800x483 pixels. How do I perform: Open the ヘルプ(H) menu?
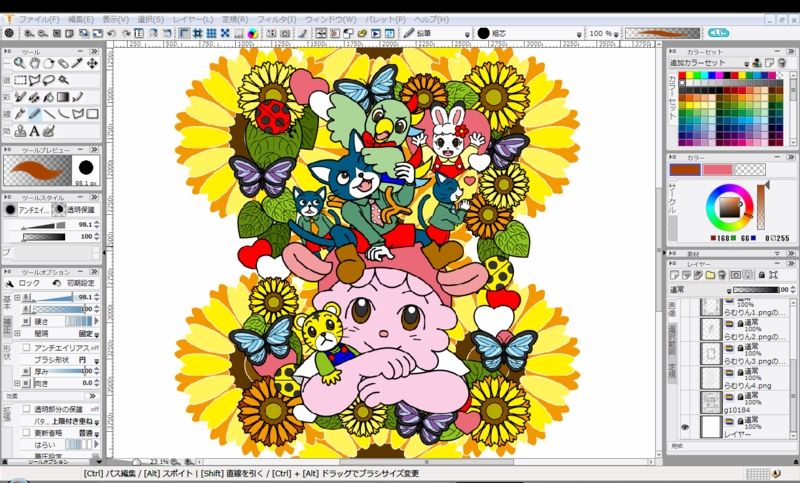[431, 19]
